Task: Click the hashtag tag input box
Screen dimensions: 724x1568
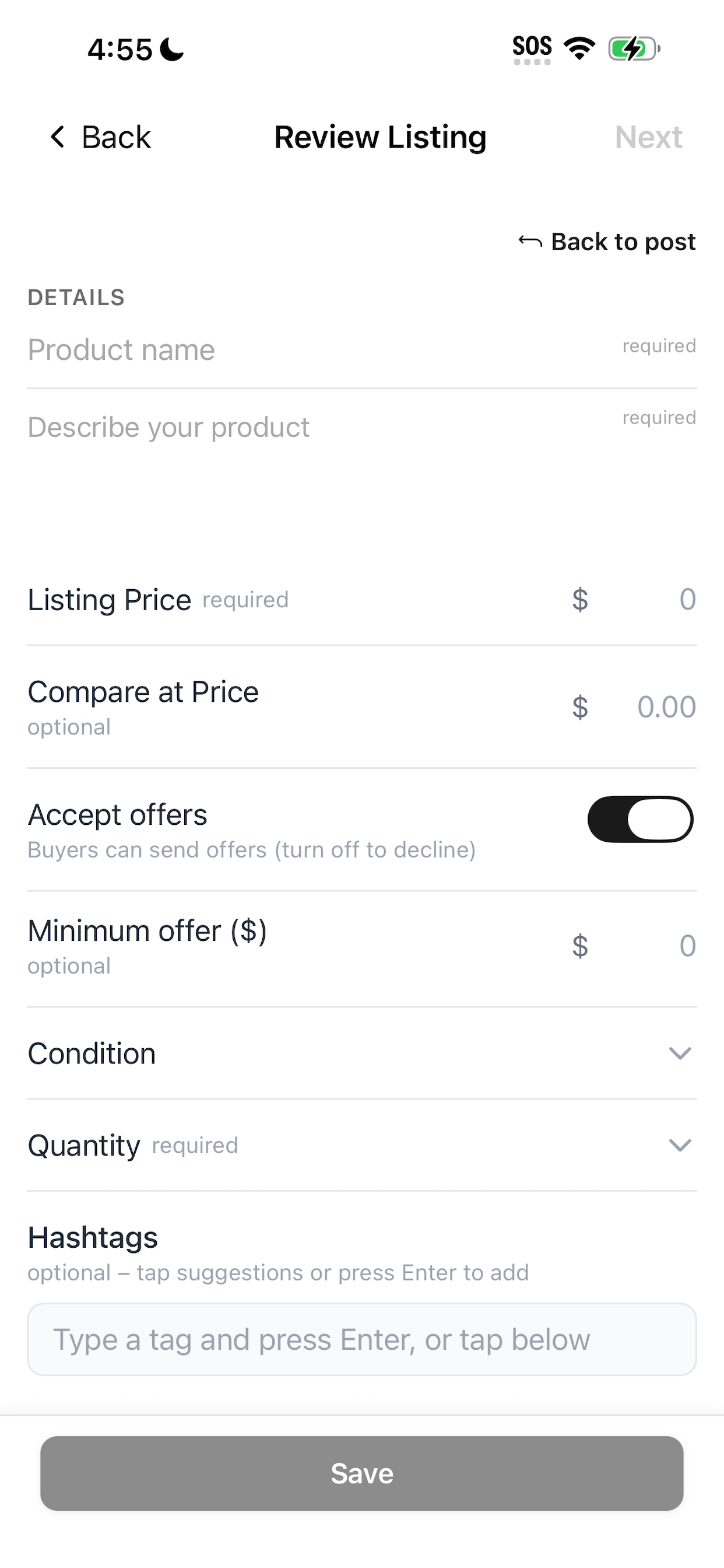Action: (362, 1339)
